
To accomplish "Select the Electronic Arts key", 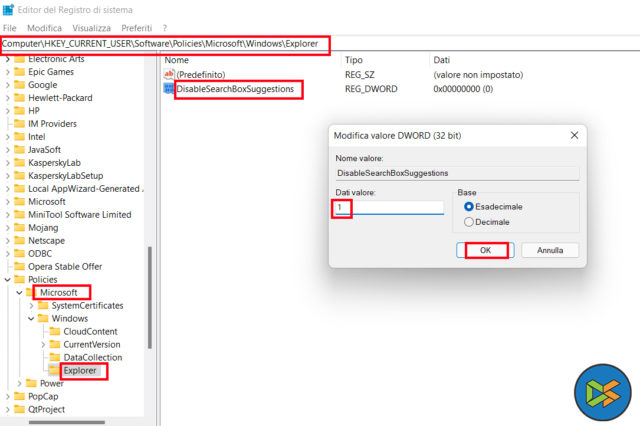I will pos(56,59).
